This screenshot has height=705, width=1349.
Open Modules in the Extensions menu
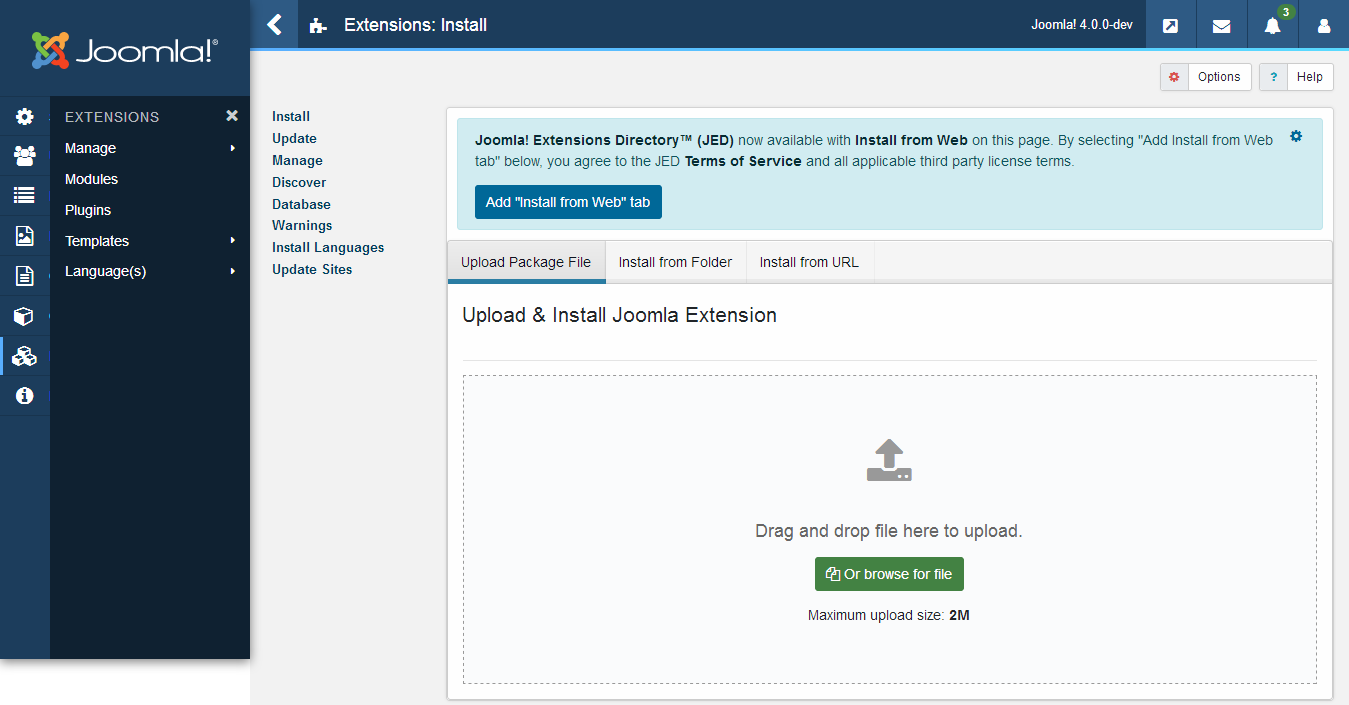[91, 179]
